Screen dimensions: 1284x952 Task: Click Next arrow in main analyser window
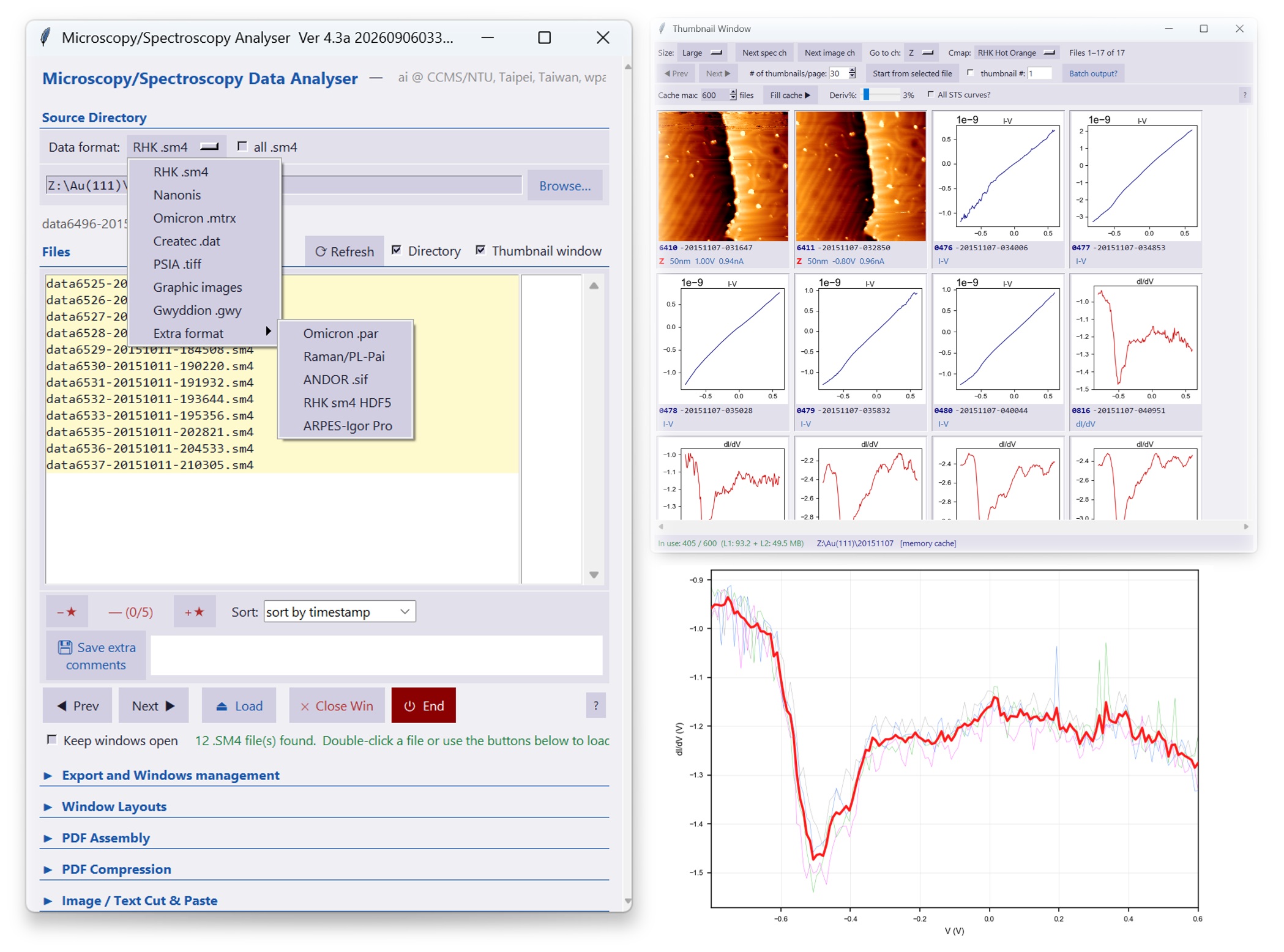coord(153,706)
